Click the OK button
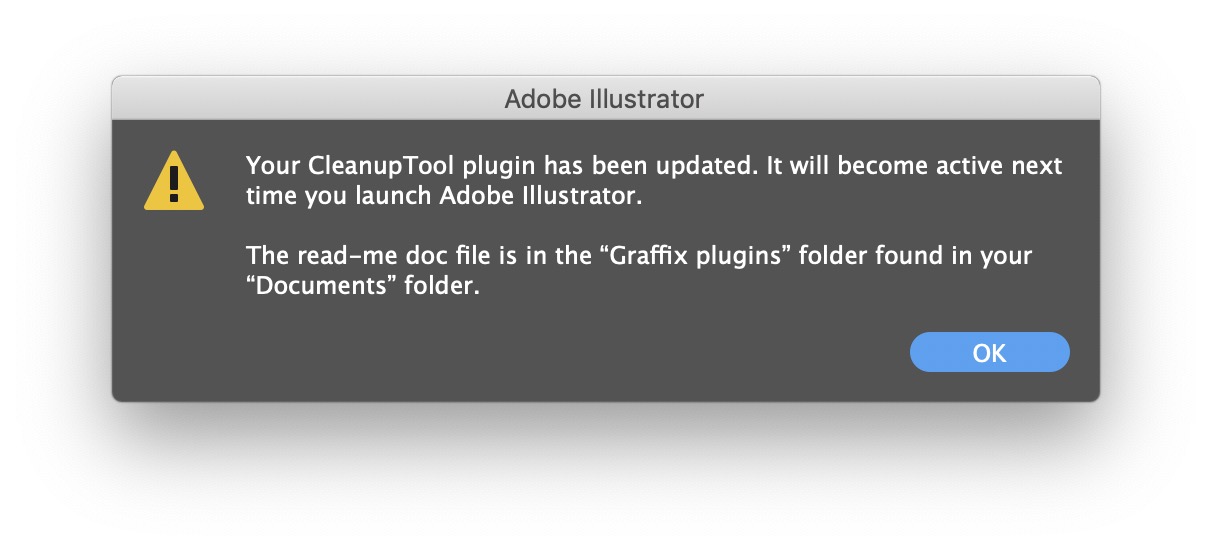 (x=989, y=352)
